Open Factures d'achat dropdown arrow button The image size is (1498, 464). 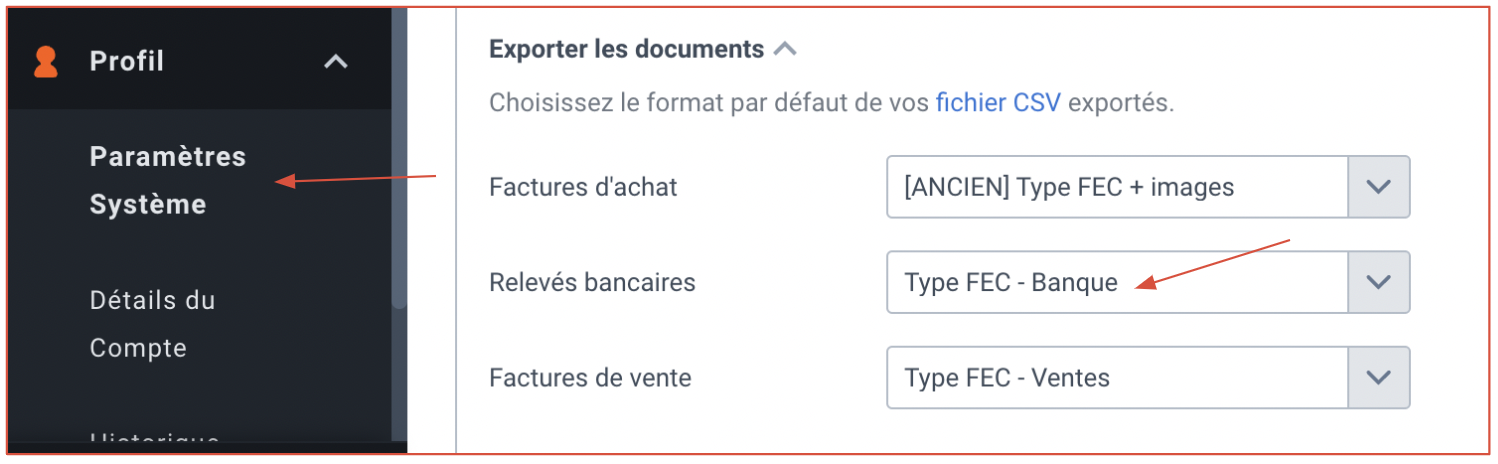(1379, 187)
